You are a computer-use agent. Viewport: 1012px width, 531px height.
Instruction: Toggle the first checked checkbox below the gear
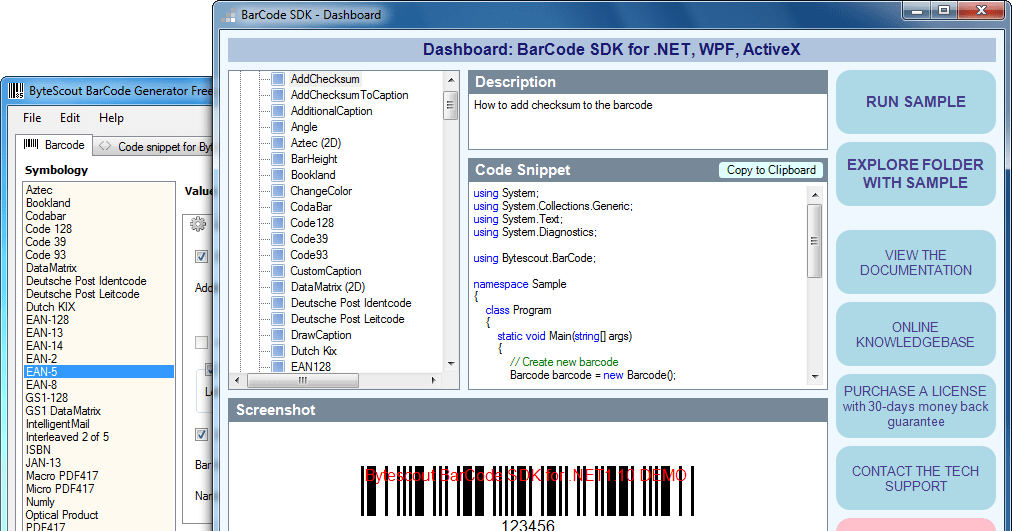(201, 256)
